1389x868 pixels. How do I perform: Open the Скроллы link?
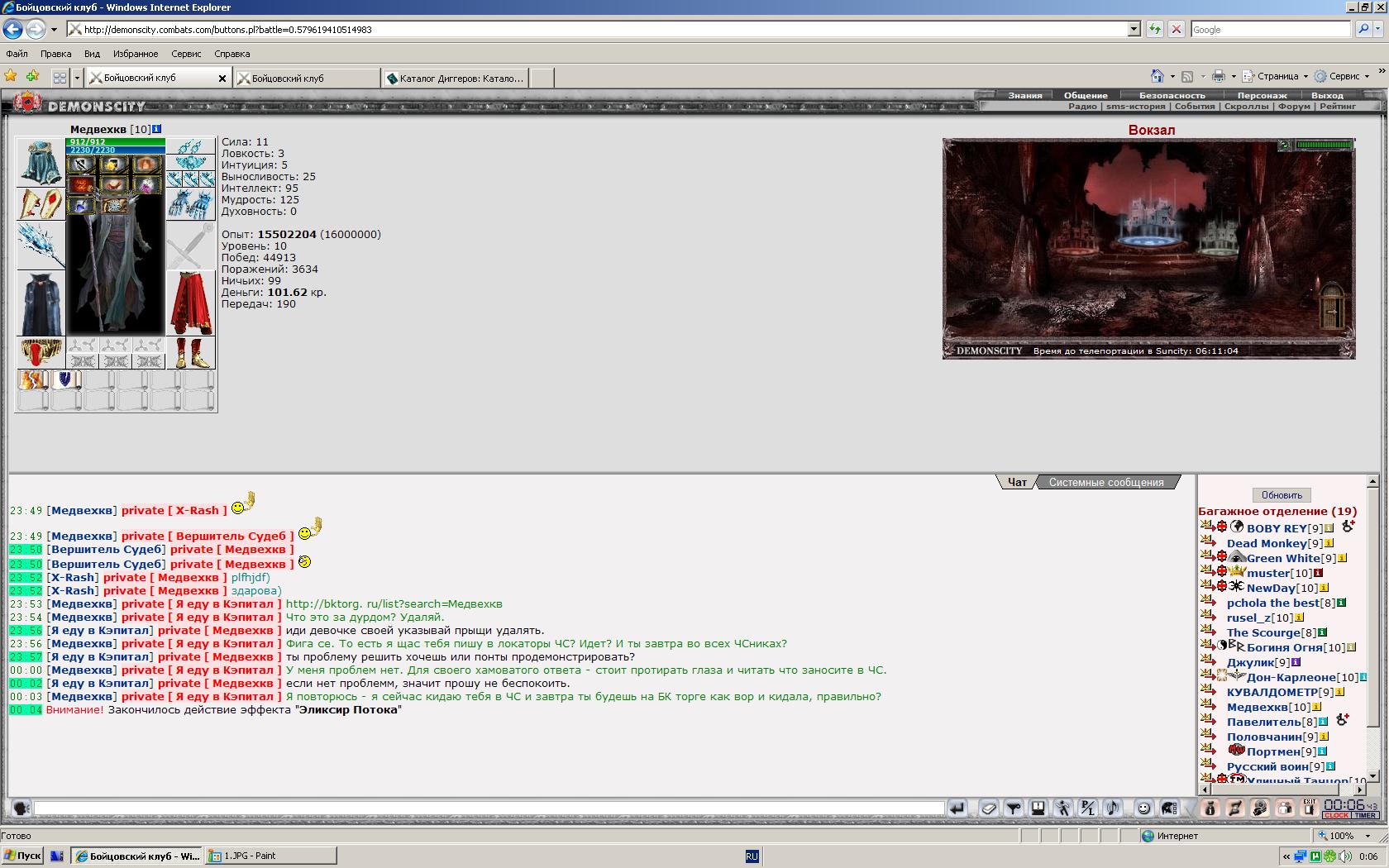[1246, 106]
